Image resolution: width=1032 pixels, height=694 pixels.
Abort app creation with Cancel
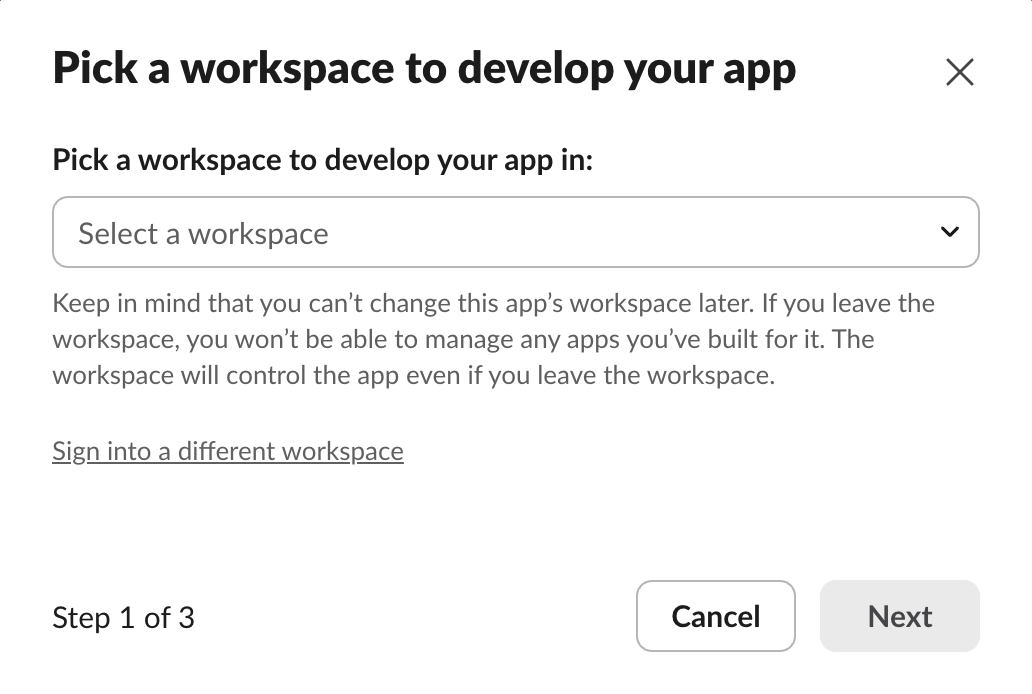[x=716, y=616]
